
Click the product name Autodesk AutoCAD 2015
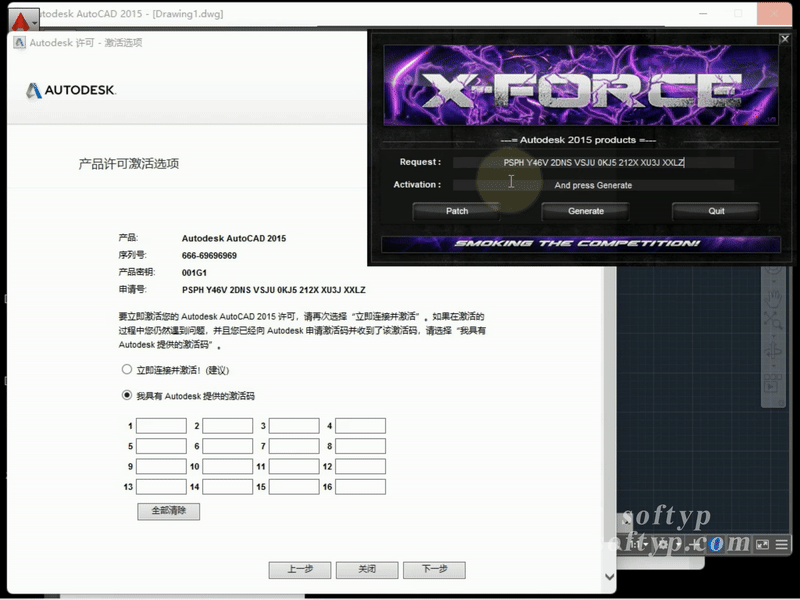point(234,238)
